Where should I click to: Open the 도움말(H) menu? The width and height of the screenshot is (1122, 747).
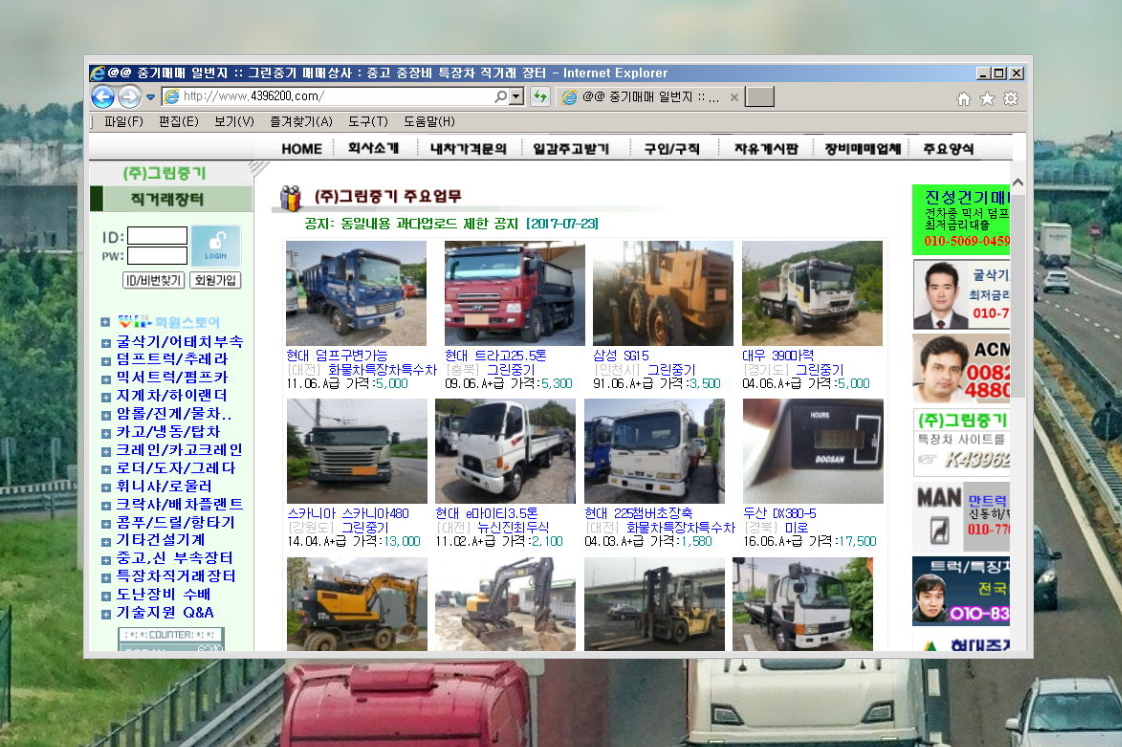[x=429, y=122]
